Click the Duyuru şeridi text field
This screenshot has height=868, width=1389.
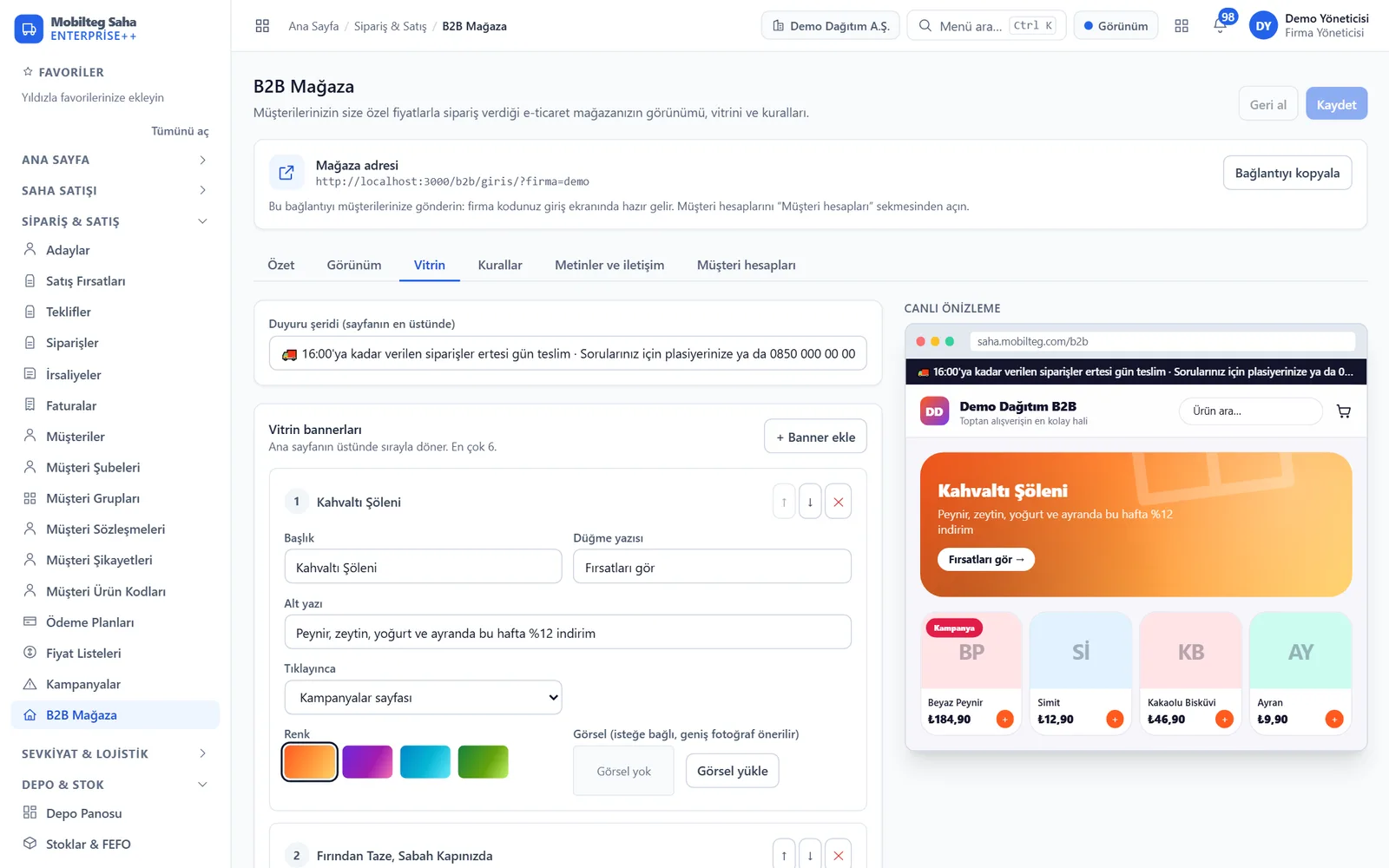coord(568,353)
